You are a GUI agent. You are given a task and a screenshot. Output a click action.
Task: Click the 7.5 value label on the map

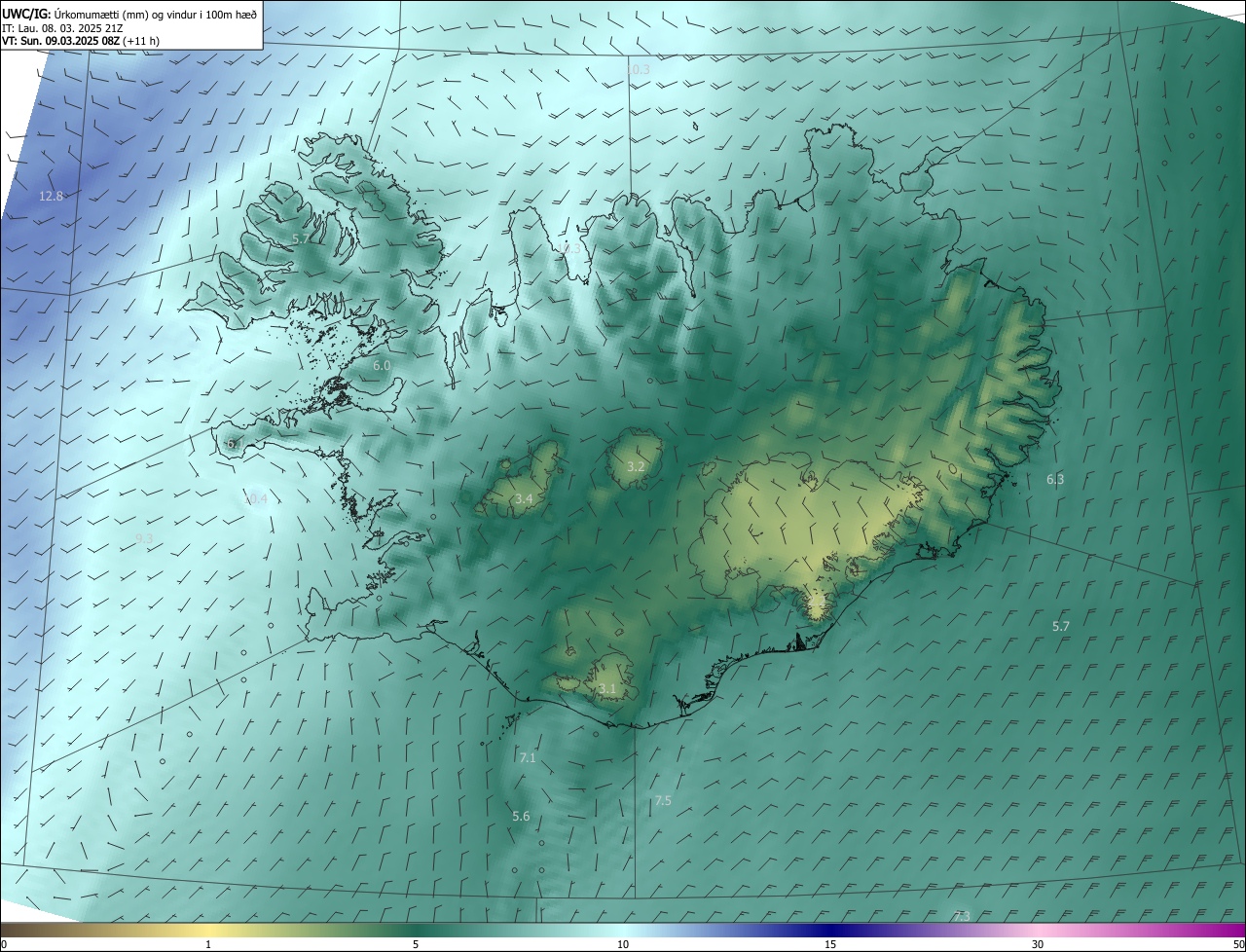click(x=663, y=800)
